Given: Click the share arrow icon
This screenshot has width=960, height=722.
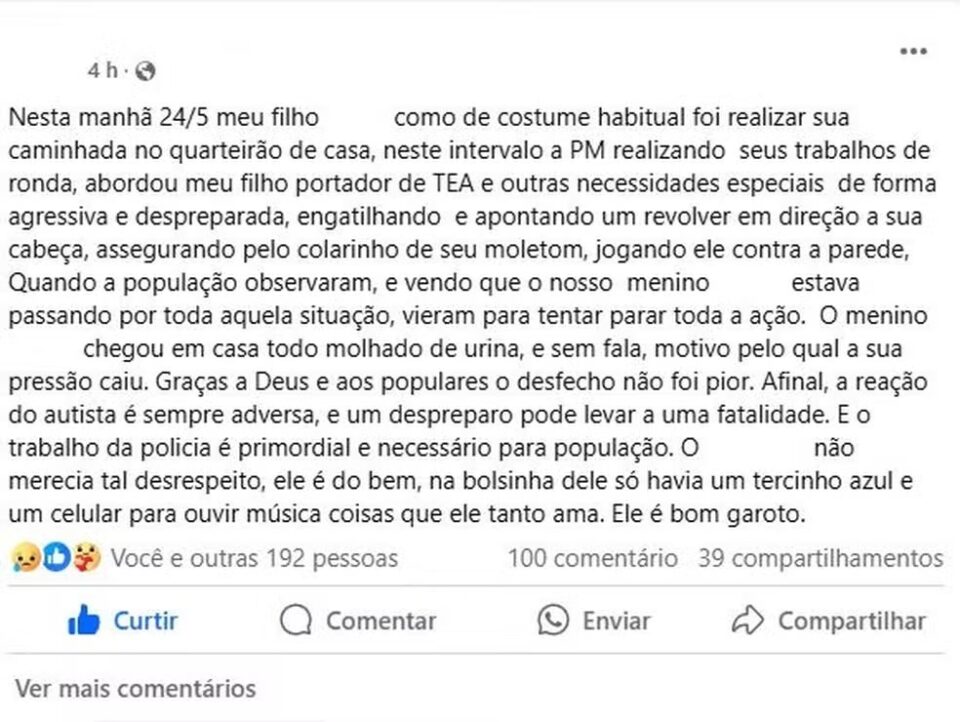Looking at the screenshot, I should coord(748,620).
